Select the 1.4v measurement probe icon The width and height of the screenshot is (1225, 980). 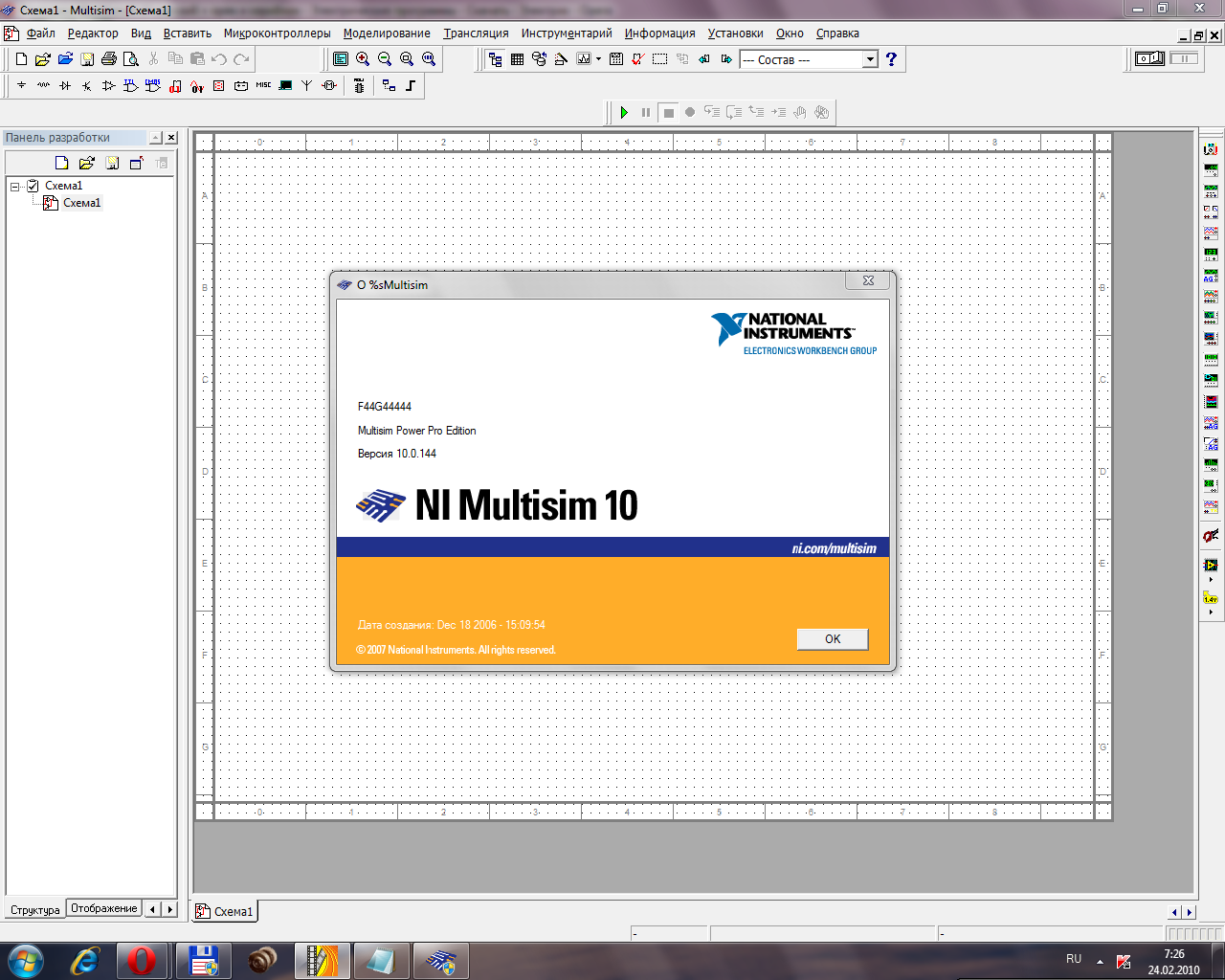point(1211,598)
